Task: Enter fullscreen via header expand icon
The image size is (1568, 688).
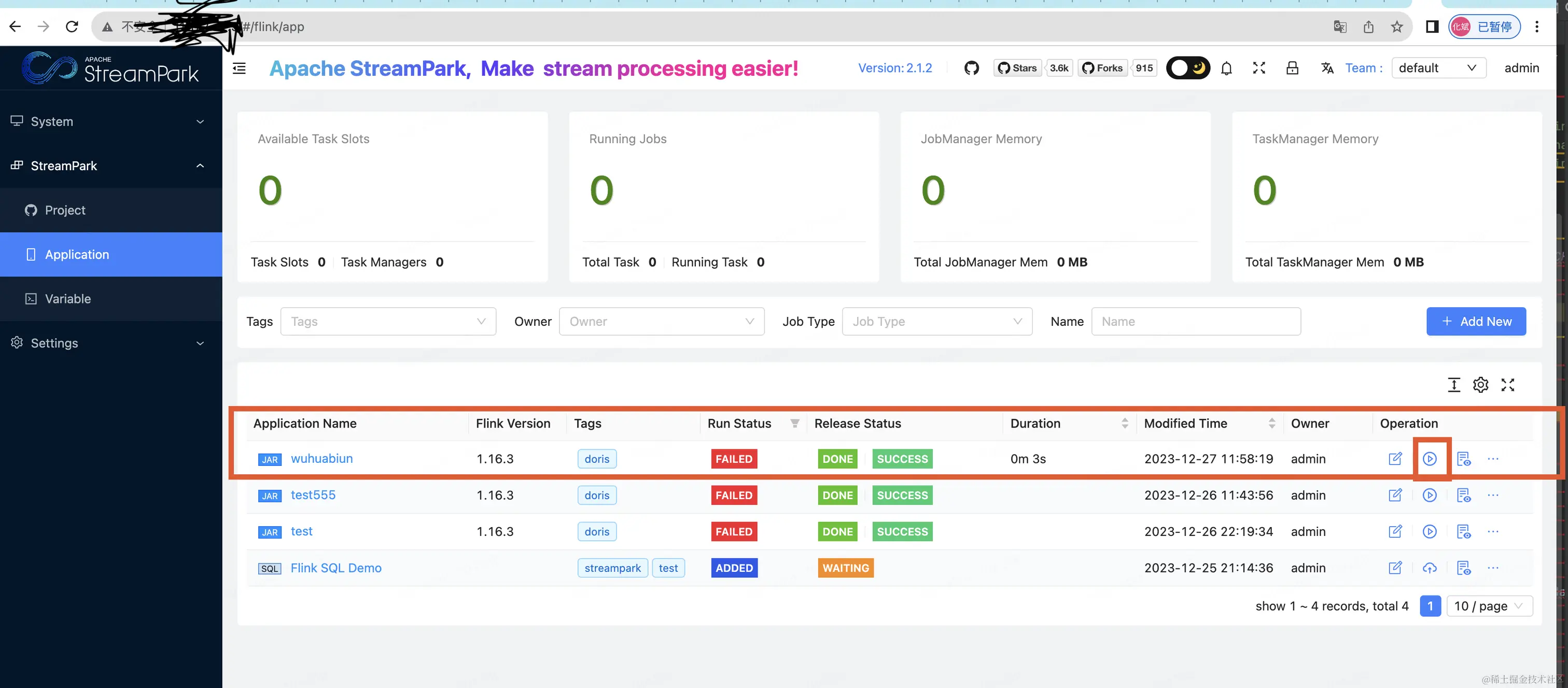Action: coord(1259,68)
